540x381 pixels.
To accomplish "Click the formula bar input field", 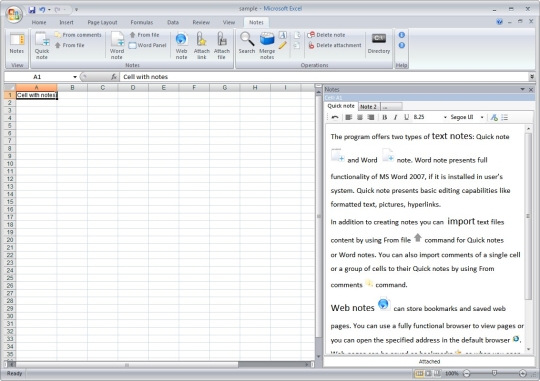I will (x=325, y=77).
